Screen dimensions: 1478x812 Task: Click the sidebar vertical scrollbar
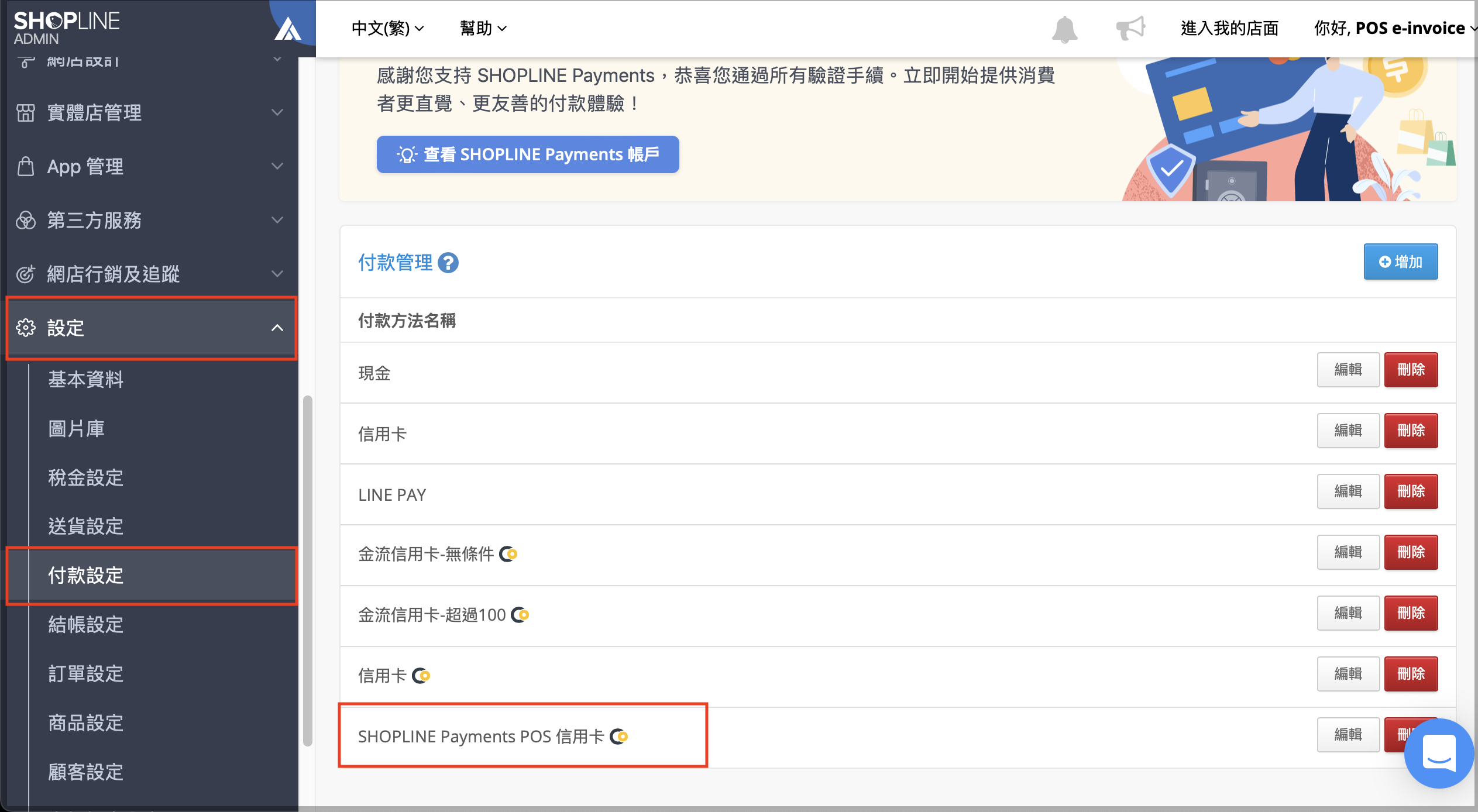click(307, 571)
